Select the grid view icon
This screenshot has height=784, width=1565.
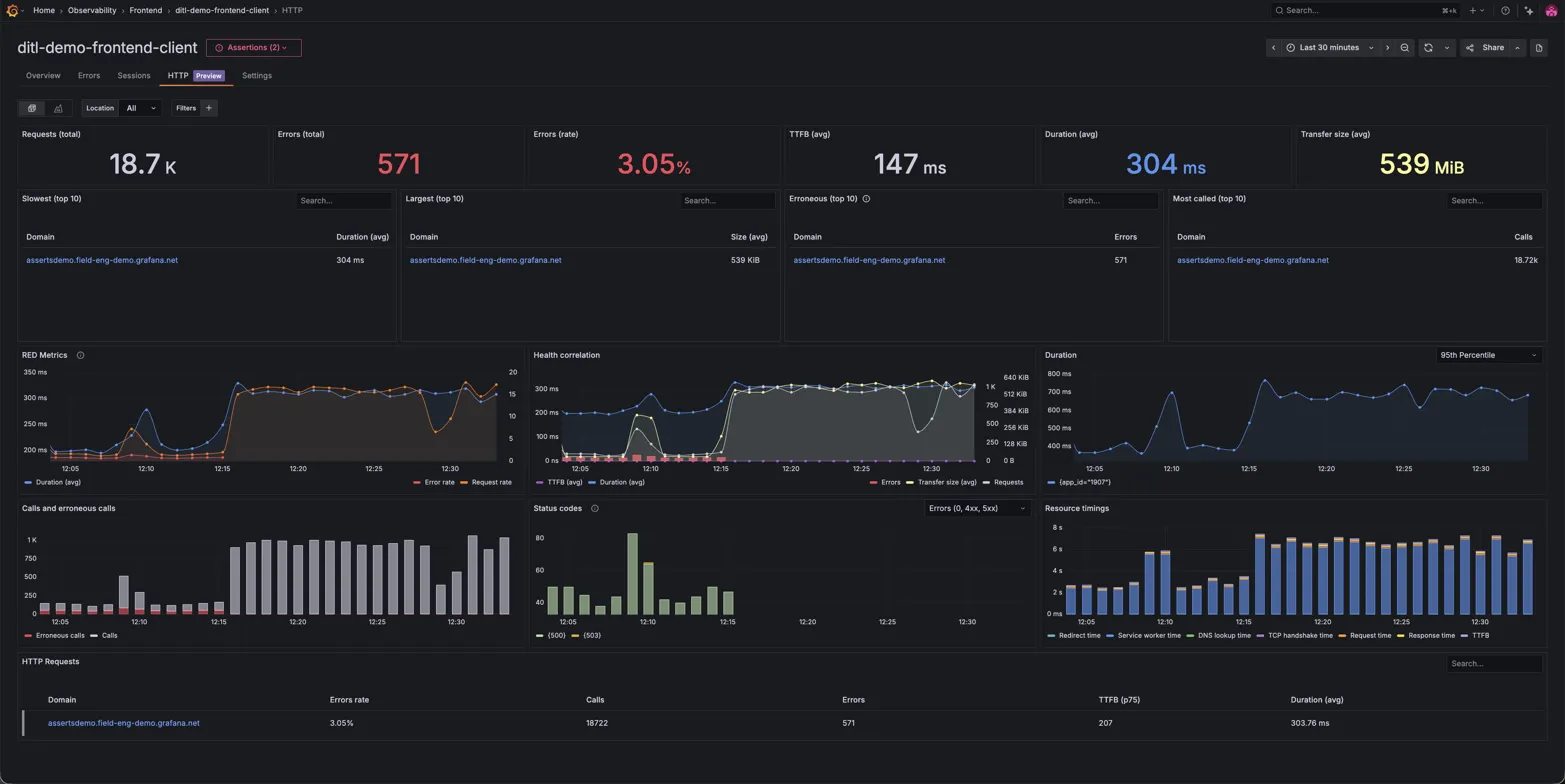tap(31, 108)
